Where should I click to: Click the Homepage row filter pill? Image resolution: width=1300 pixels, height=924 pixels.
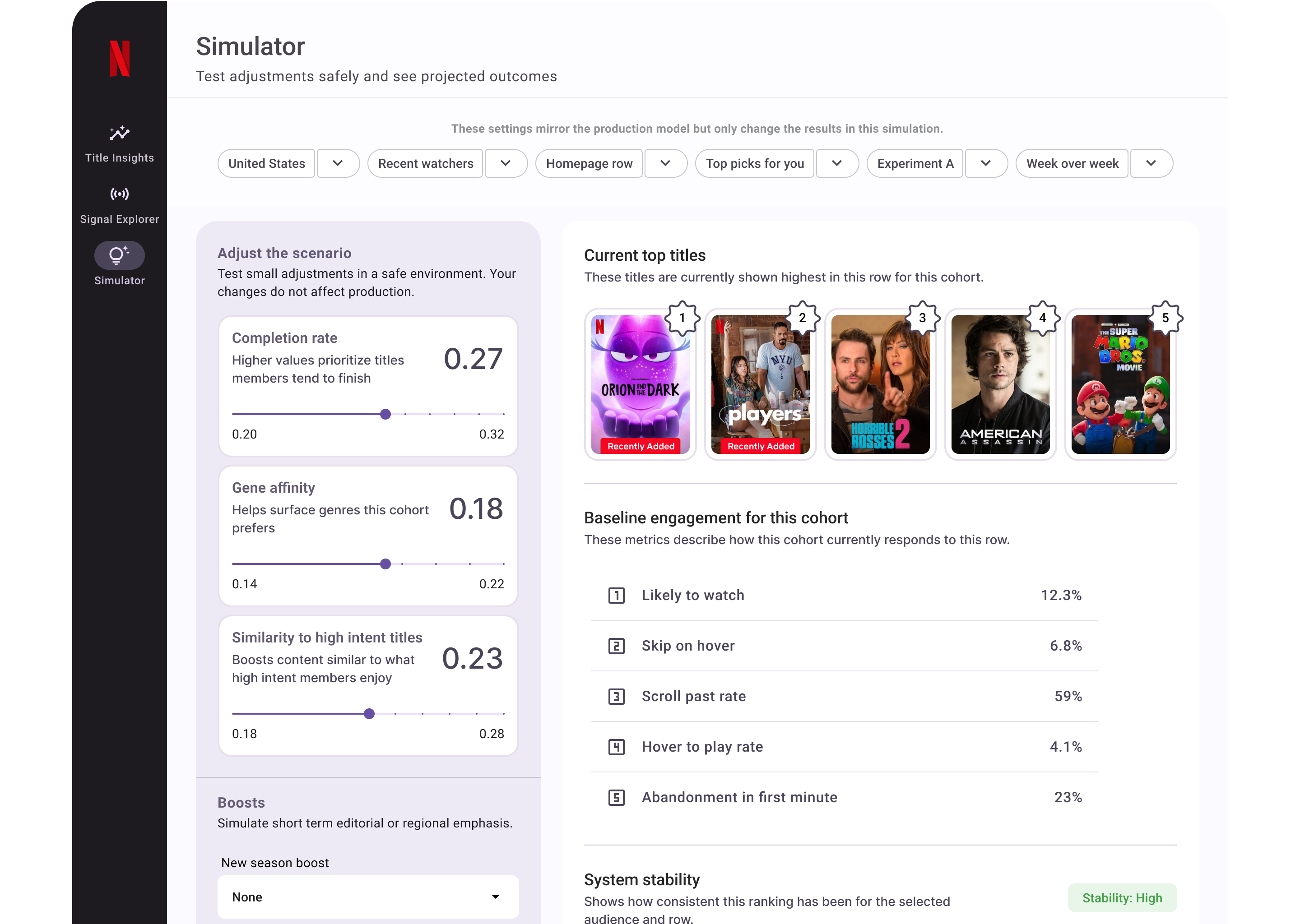589,163
